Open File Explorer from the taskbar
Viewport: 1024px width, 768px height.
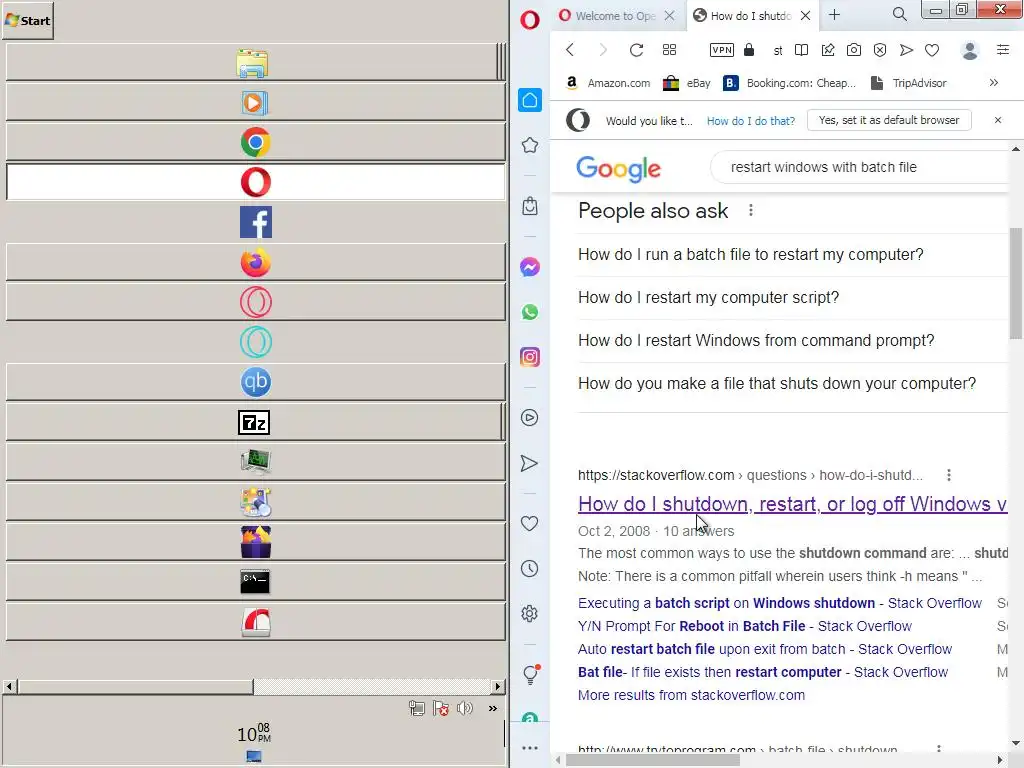[253, 63]
